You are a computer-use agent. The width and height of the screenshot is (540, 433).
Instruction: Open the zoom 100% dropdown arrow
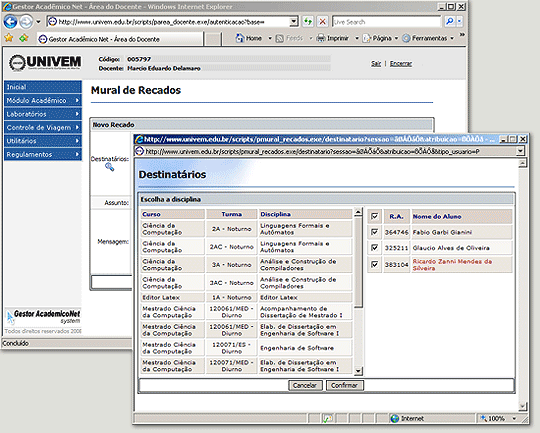pyautogui.click(x=514, y=419)
